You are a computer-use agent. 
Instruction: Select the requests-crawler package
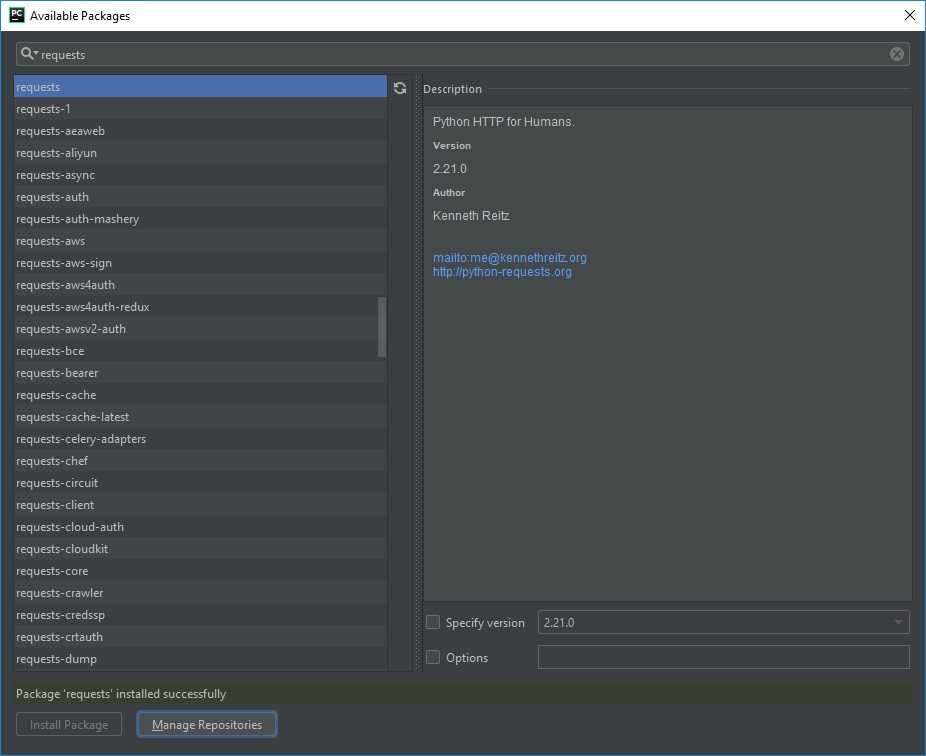[60, 593]
